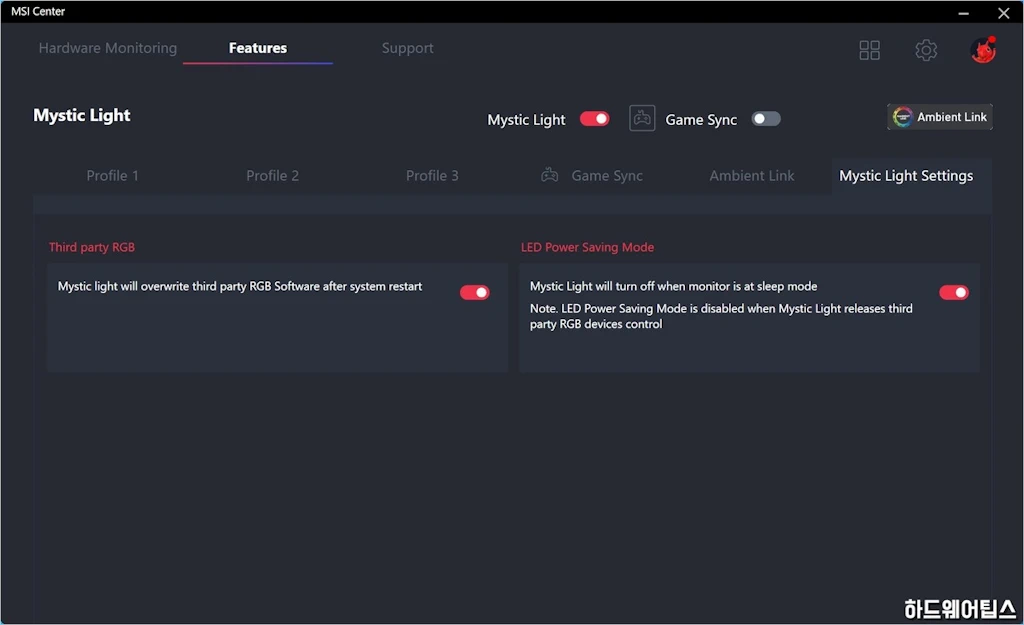Click the LED Power Saving Mode heading

[587, 247]
